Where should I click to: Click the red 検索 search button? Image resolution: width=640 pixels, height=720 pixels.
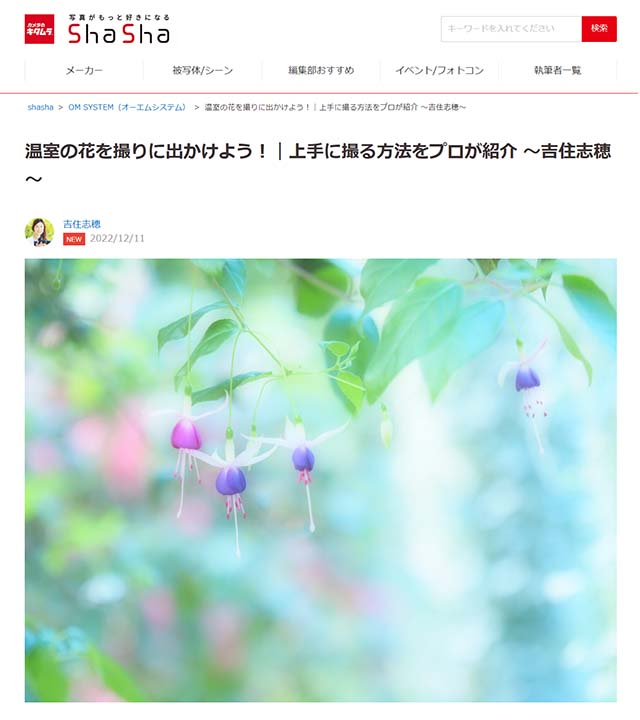pos(599,29)
